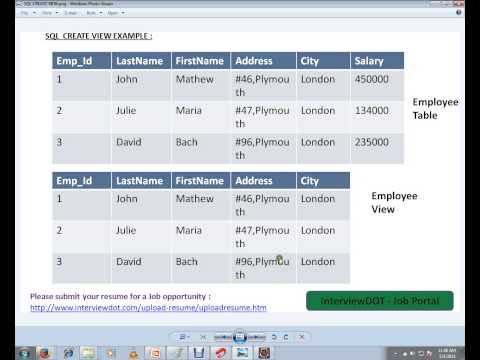480x360 pixels.
Task: Click #46,Plymouth address in Employee table
Action: pyautogui.click(x=262, y=86)
